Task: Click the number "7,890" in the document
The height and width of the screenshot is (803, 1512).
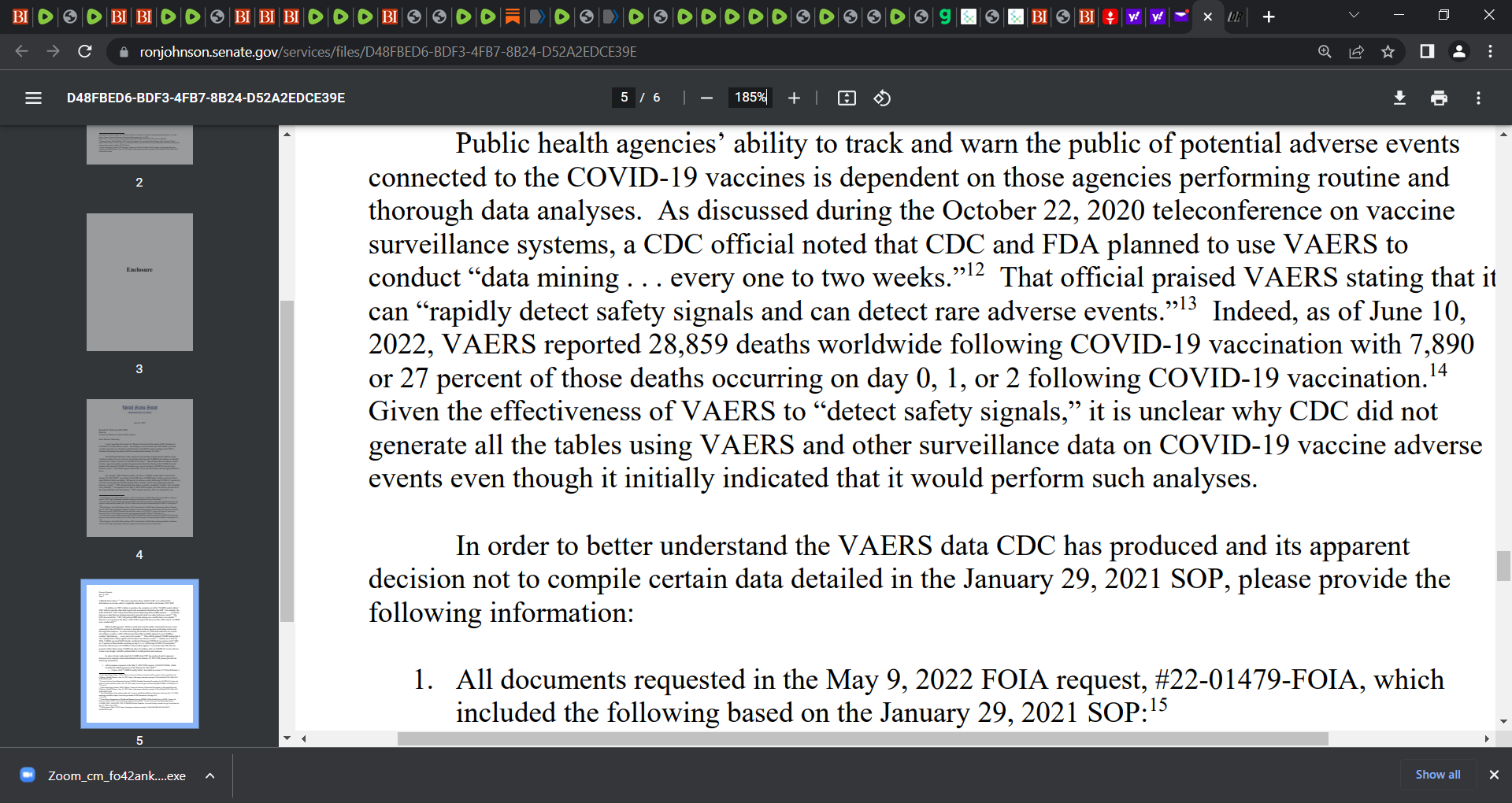Action: [x=1442, y=344]
